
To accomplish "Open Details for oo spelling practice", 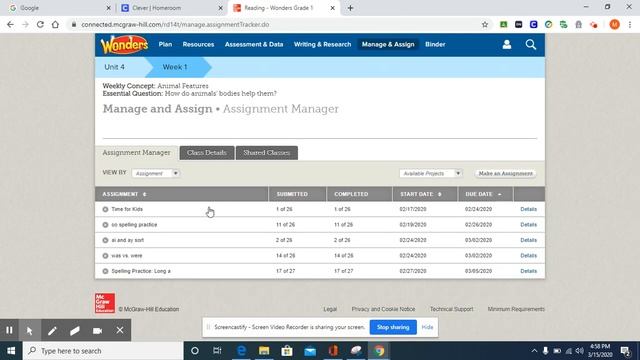I will tap(529, 225).
